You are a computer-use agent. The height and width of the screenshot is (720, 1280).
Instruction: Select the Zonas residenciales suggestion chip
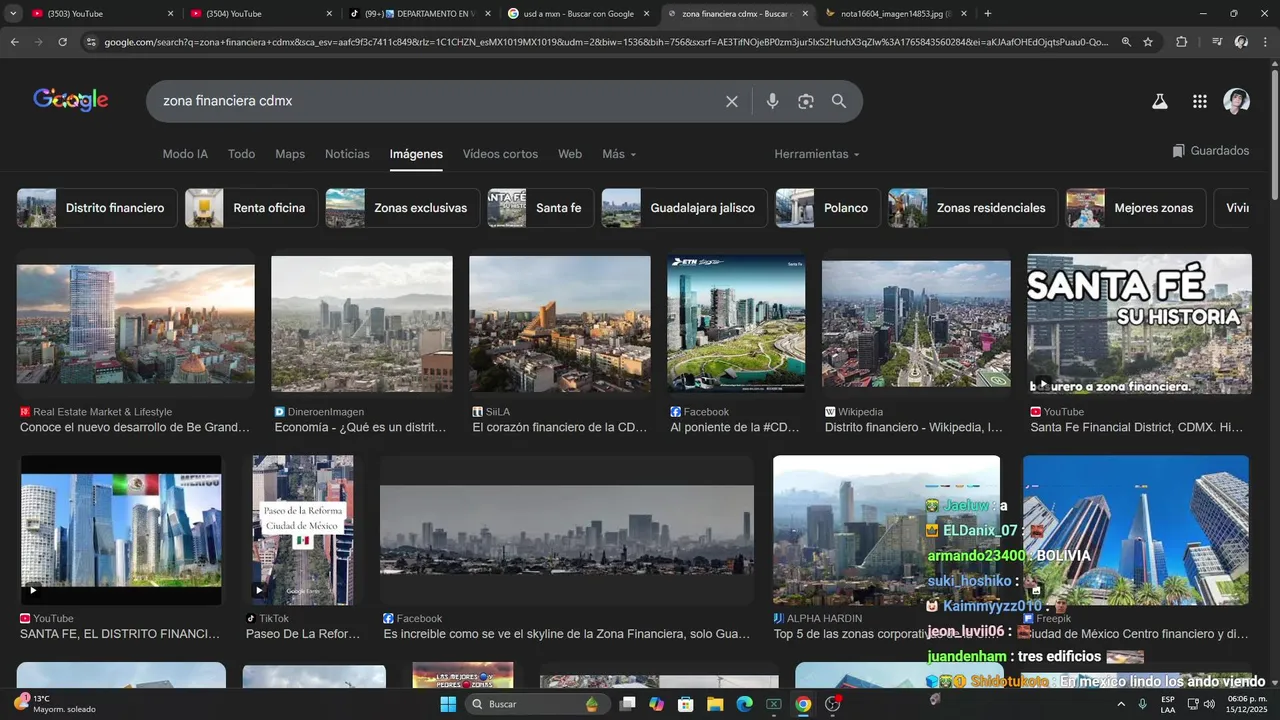pos(973,208)
